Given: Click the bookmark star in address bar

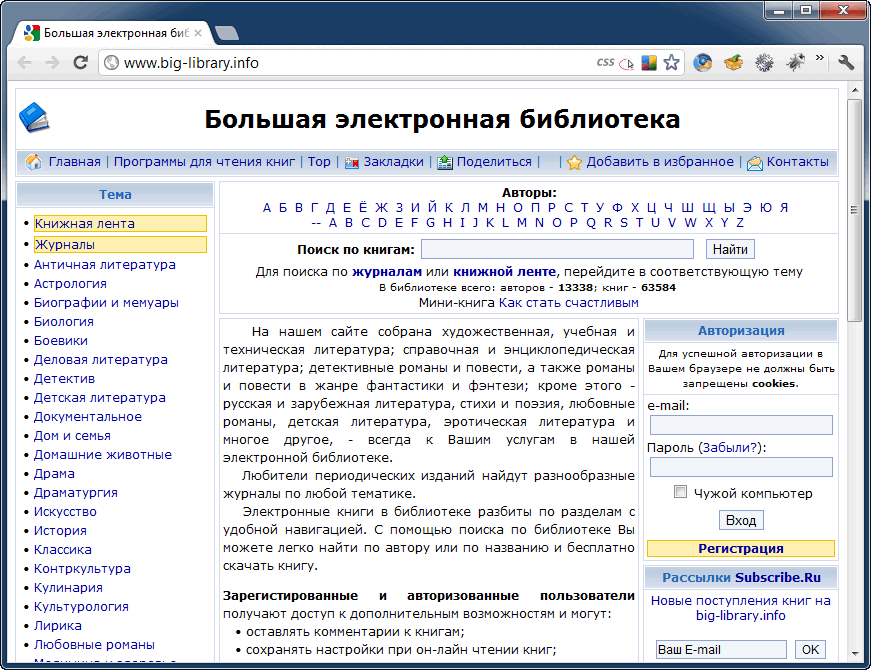Looking at the screenshot, I should pos(671,63).
